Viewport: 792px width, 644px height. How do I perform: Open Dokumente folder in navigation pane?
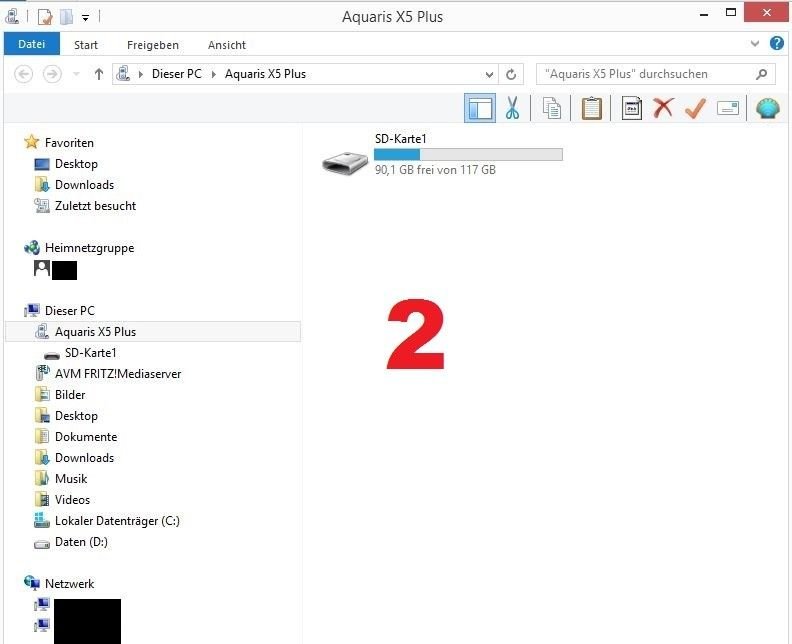pyautogui.click(x=86, y=437)
